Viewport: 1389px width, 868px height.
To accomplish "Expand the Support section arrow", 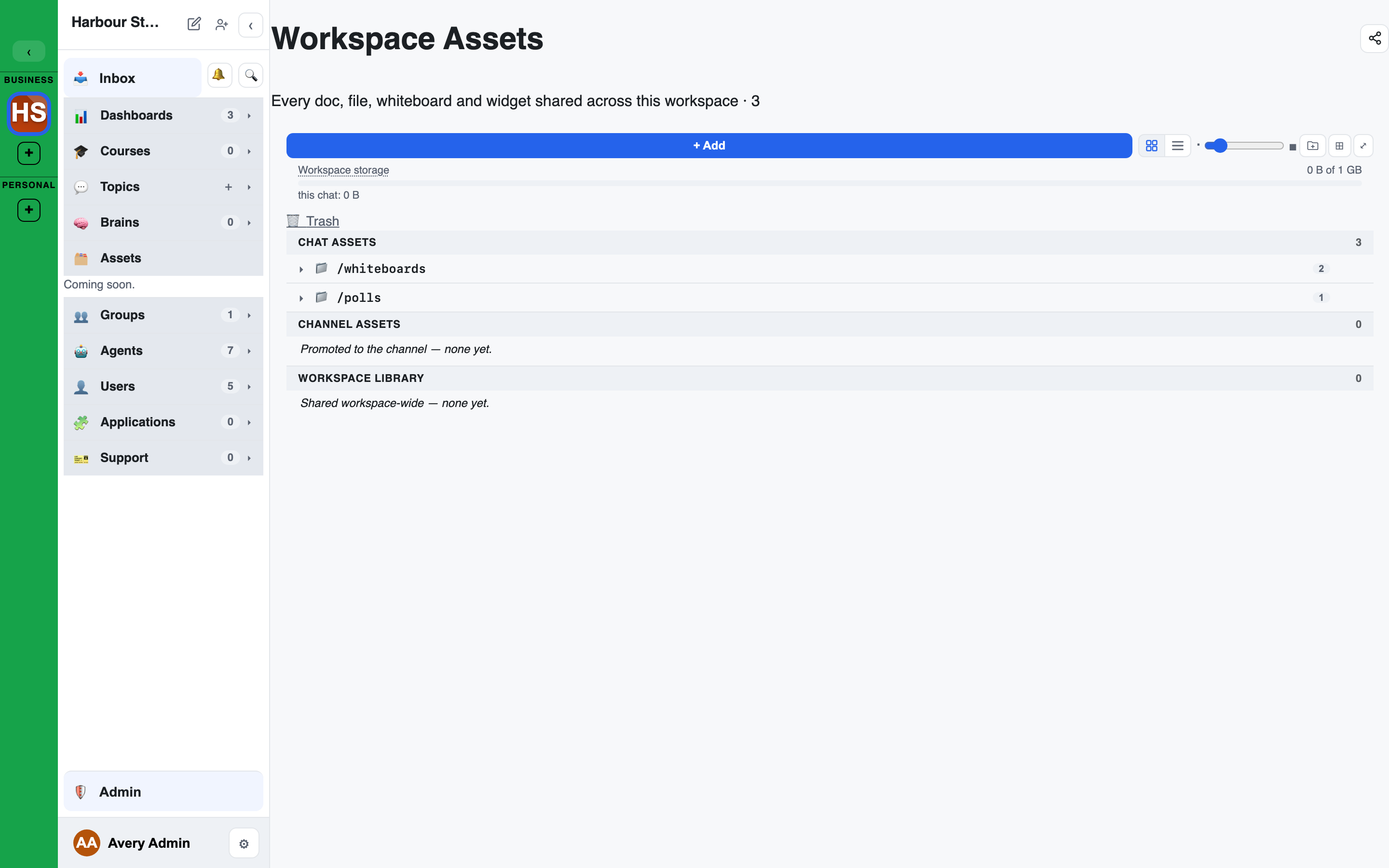I will (249, 458).
